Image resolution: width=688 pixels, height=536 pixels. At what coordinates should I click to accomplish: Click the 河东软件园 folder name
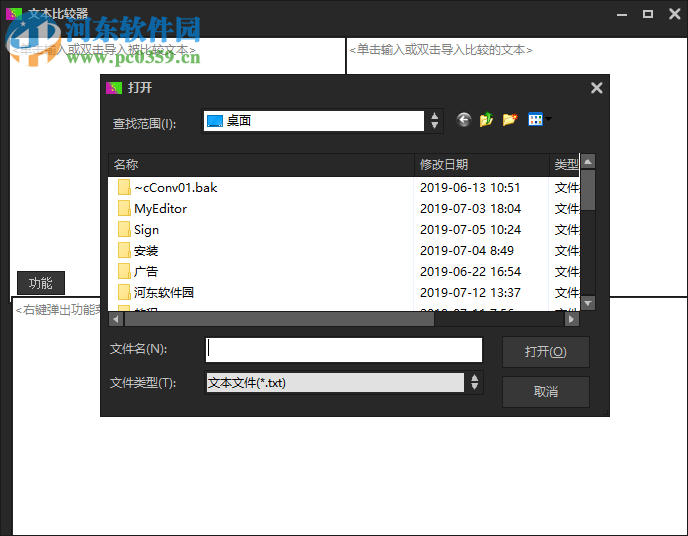(x=164, y=293)
